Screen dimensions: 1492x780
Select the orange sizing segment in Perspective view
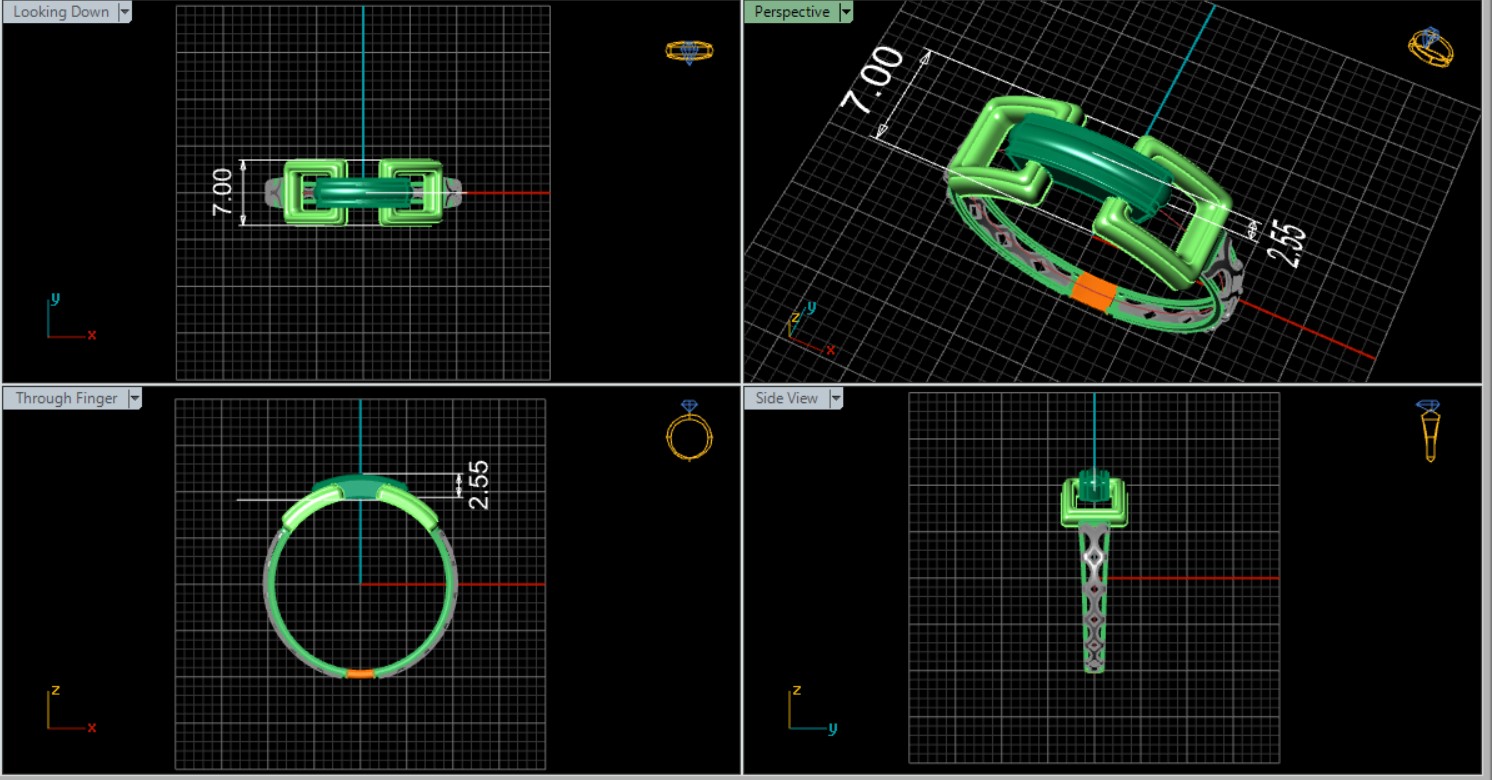1093,292
